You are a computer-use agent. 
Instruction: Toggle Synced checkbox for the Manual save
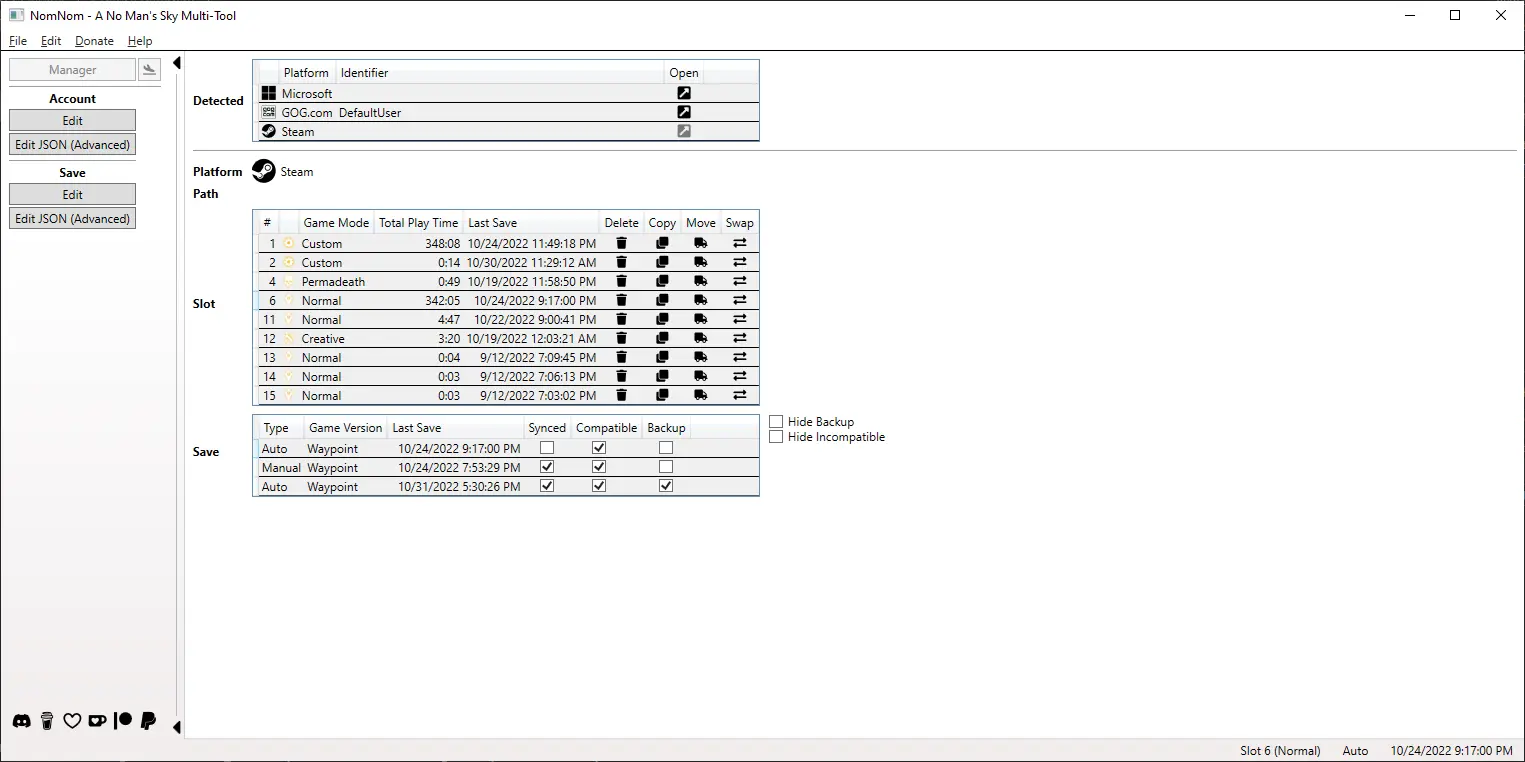[x=547, y=467]
